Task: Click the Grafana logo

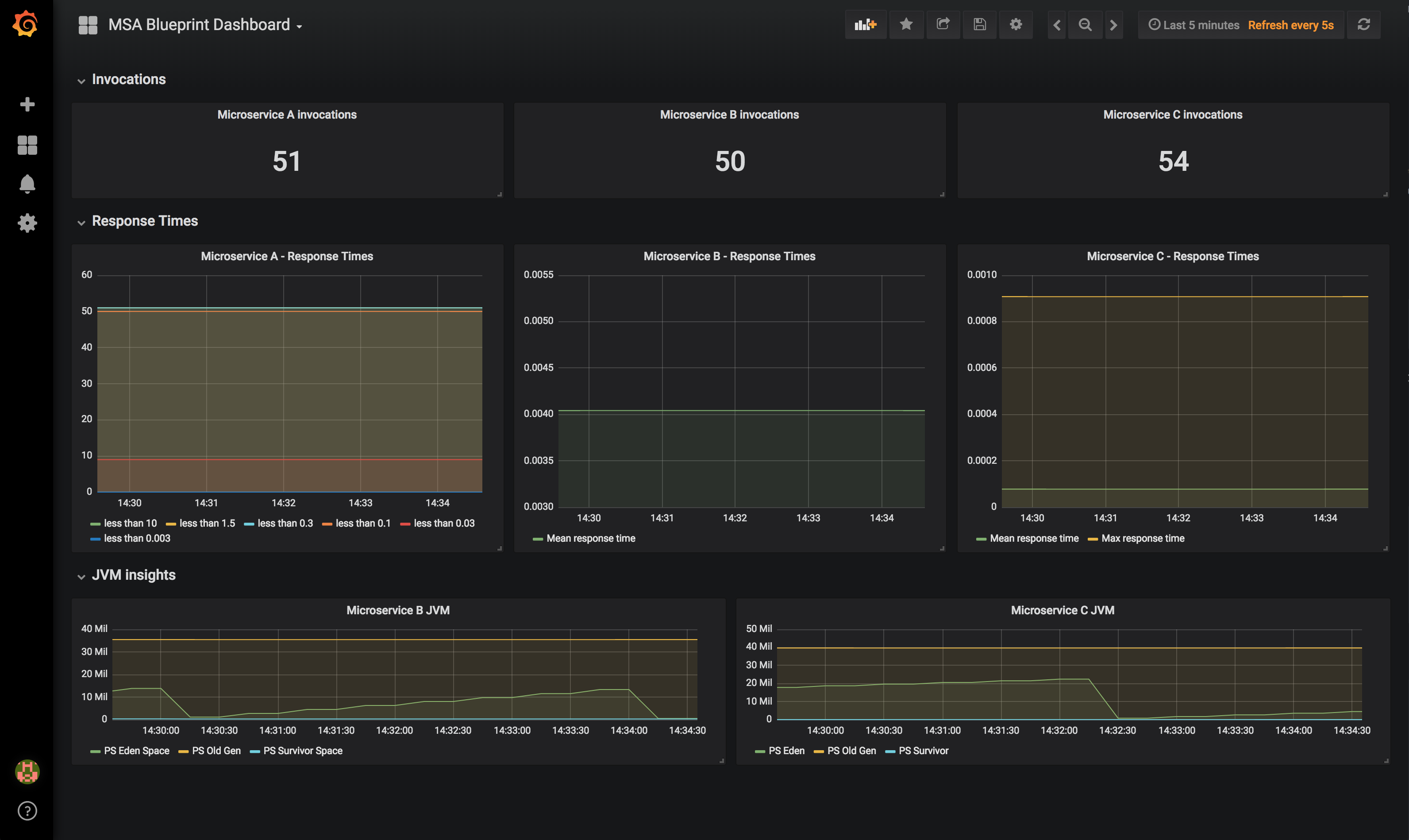Action: tap(26, 24)
